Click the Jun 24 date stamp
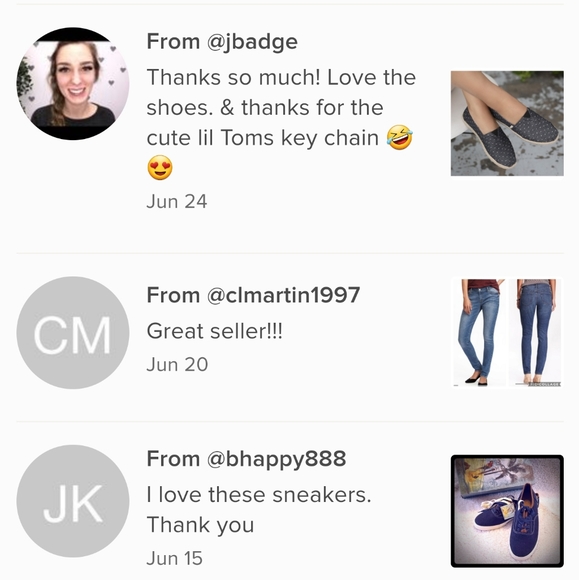579x580 pixels. [x=177, y=202]
